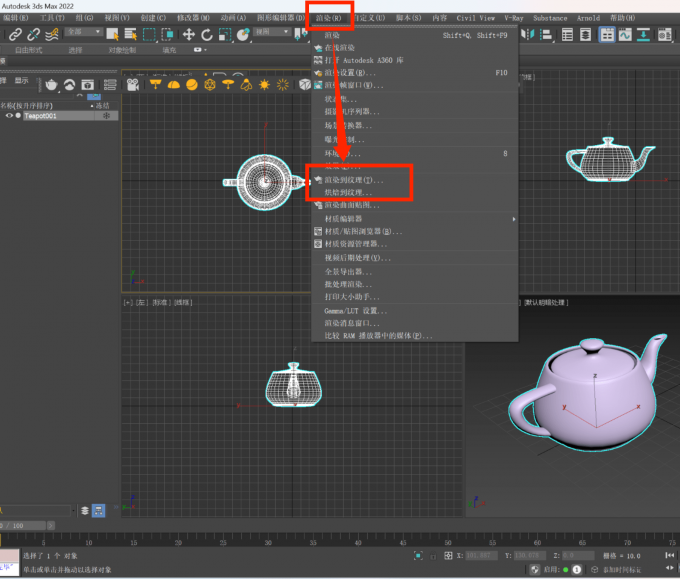Open the 修改器(M) menu

[x=193, y=18]
